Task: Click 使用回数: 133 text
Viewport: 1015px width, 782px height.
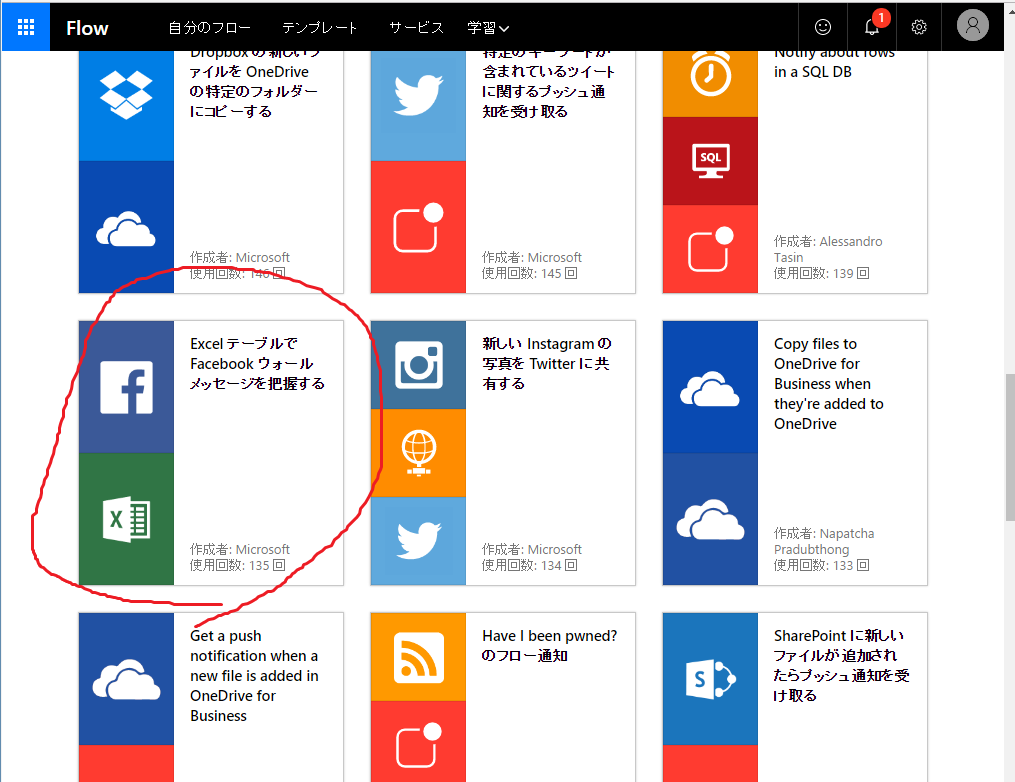Action: pyautogui.click(x=821, y=565)
